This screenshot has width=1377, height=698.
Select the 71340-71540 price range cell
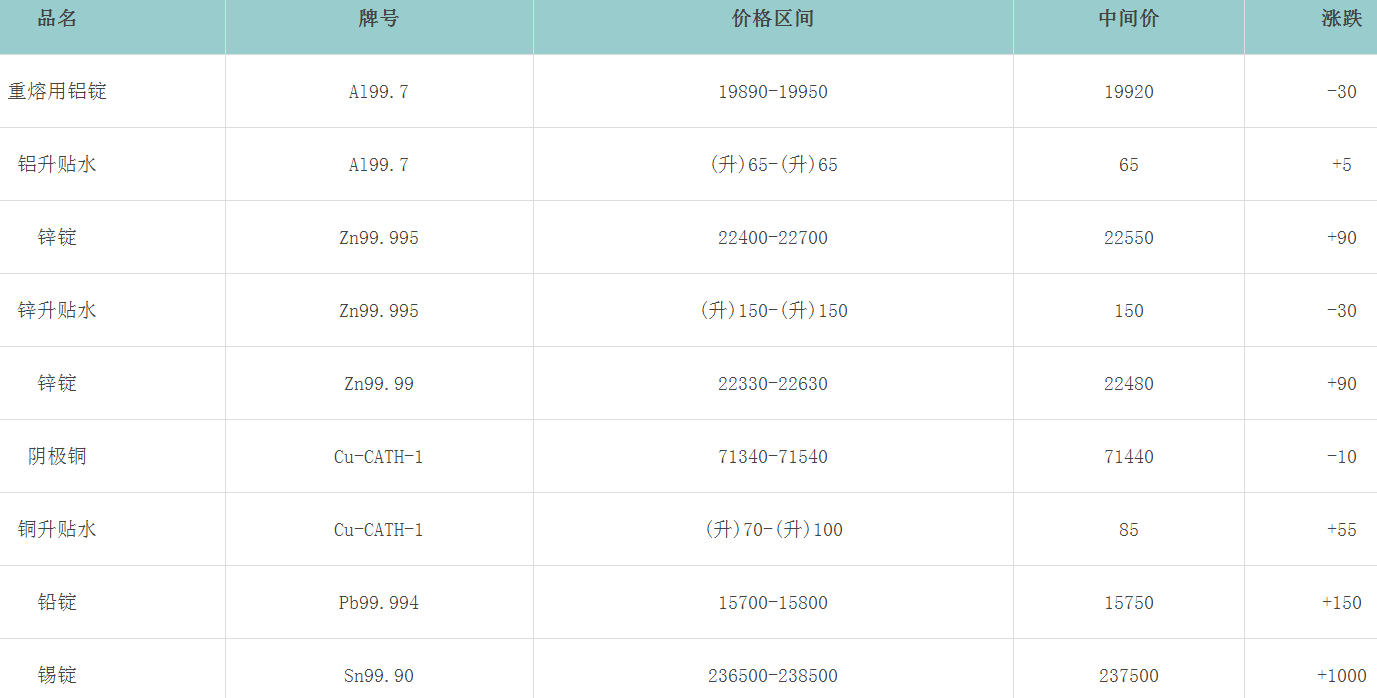click(x=772, y=457)
